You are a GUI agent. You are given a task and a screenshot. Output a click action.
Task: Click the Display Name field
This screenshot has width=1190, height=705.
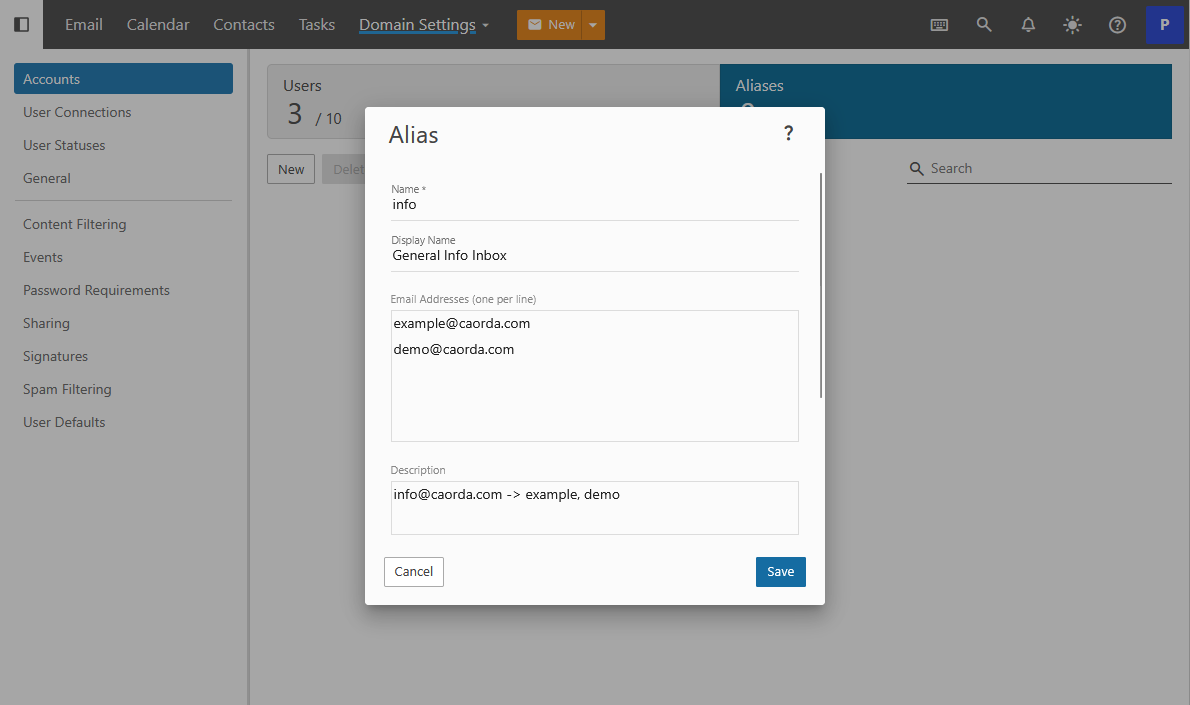pyautogui.click(x=594, y=256)
